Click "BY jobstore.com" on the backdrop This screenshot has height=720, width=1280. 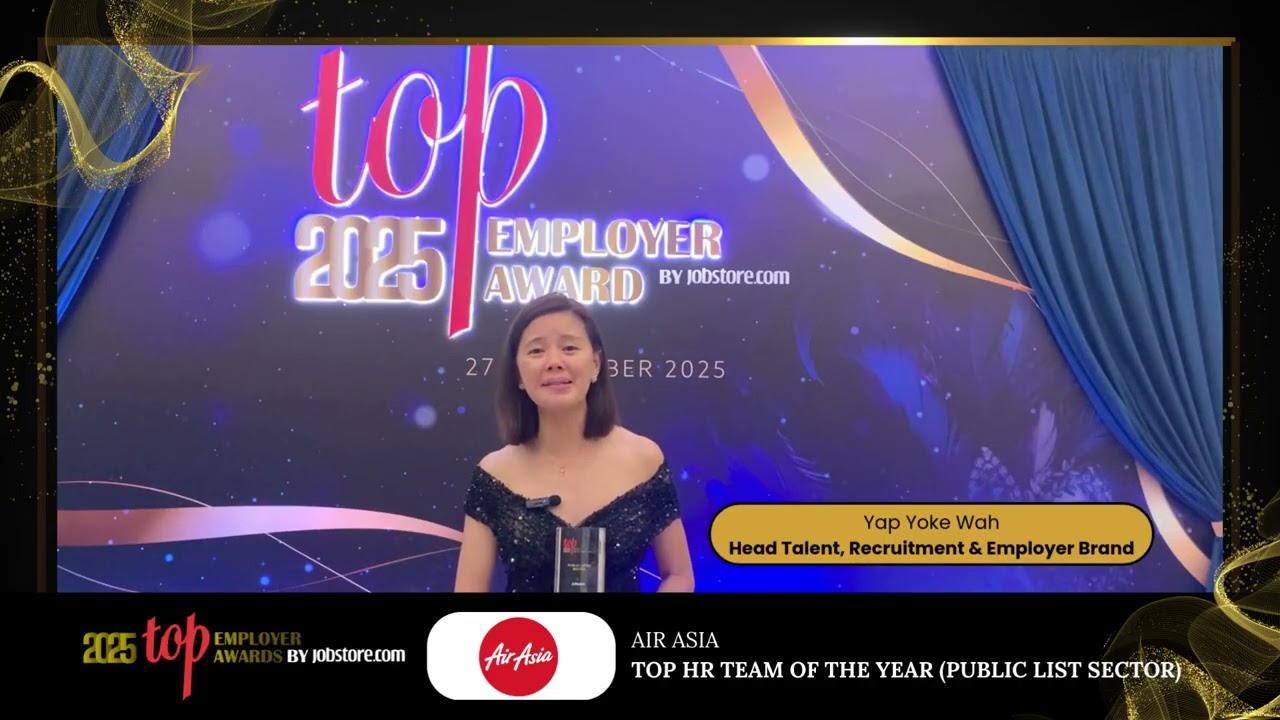724,277
